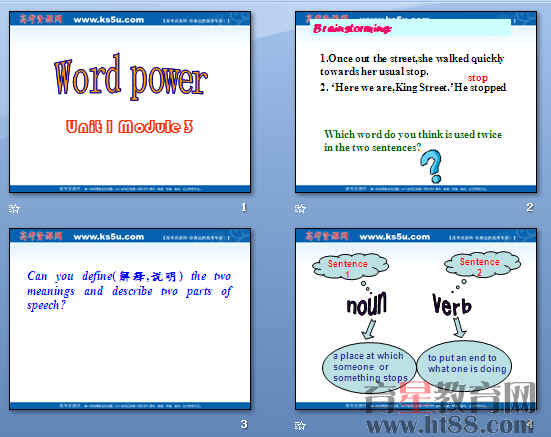Click the animation star icon under slide 2

coord(300,209)
